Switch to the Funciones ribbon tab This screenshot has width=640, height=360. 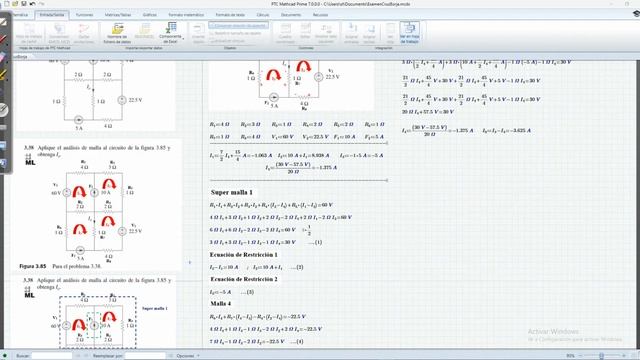tap(84, 15)
